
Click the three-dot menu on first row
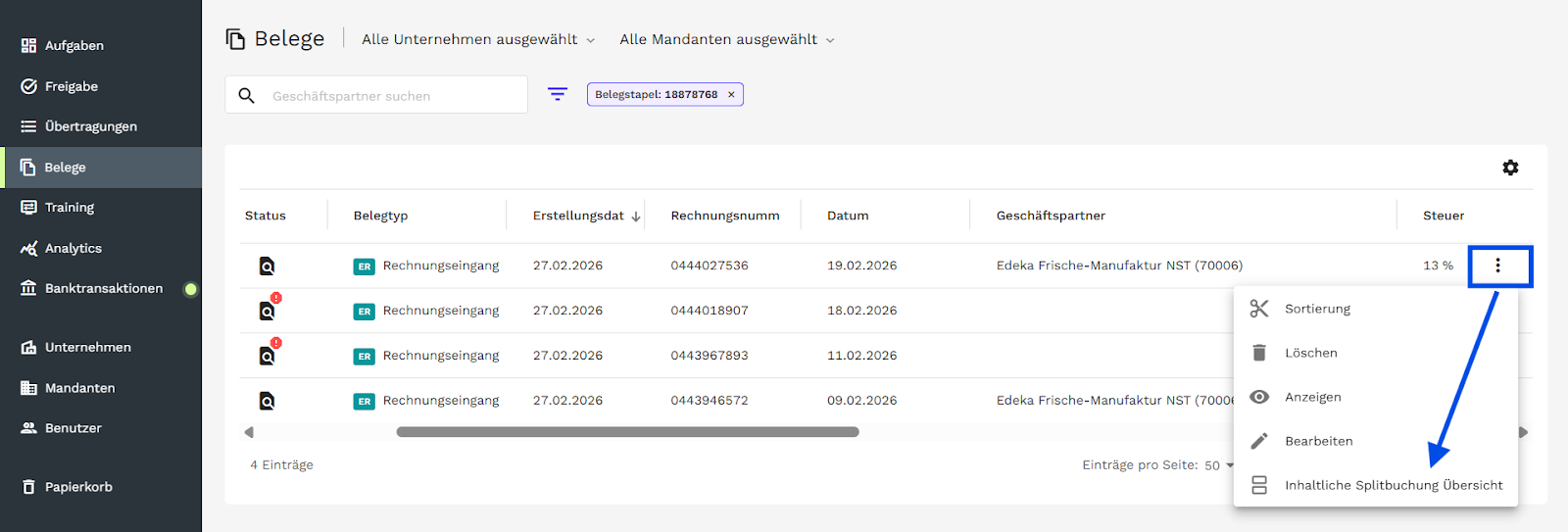[x=1497, y=266]
